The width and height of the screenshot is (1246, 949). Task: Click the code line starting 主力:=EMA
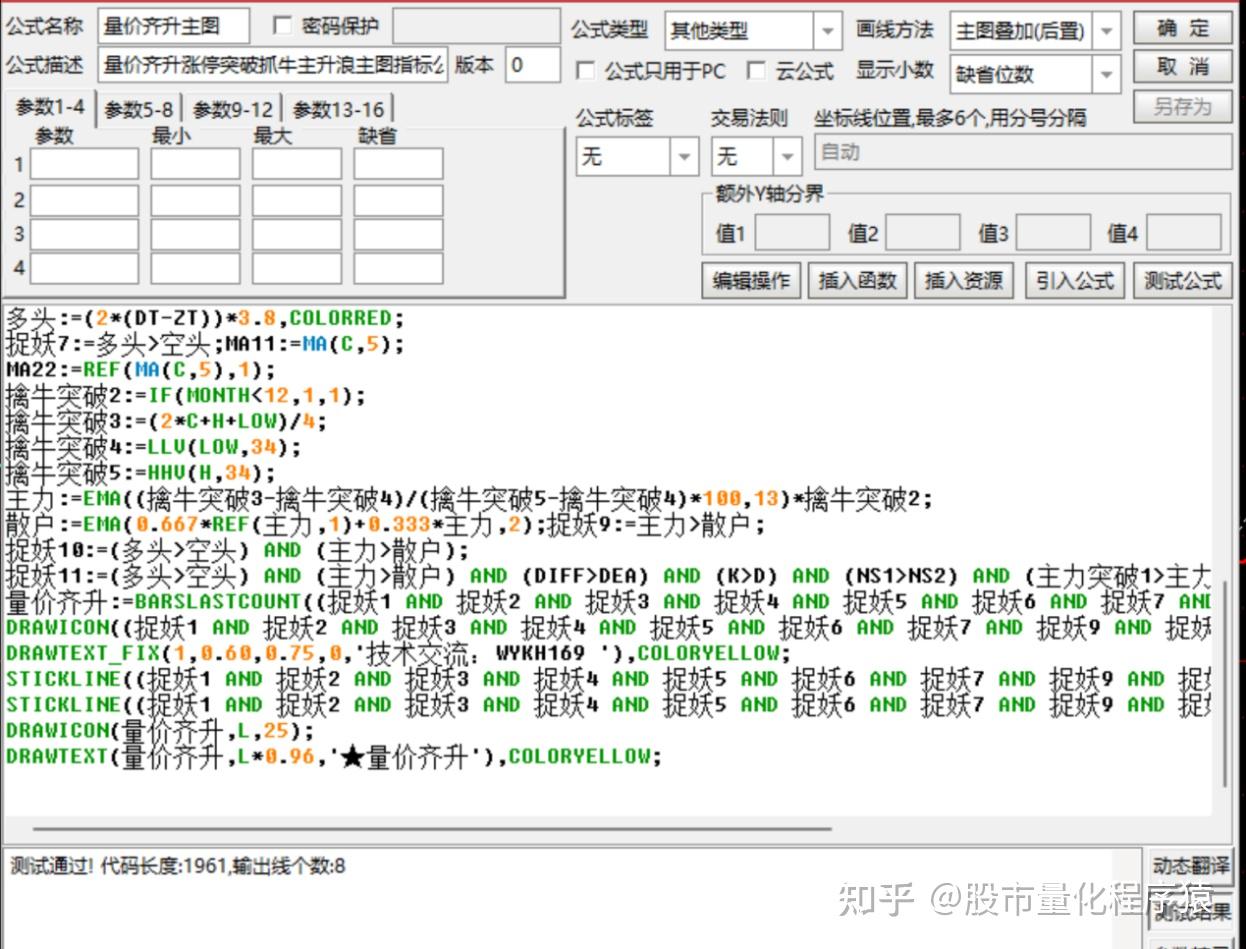click(469, 499)
